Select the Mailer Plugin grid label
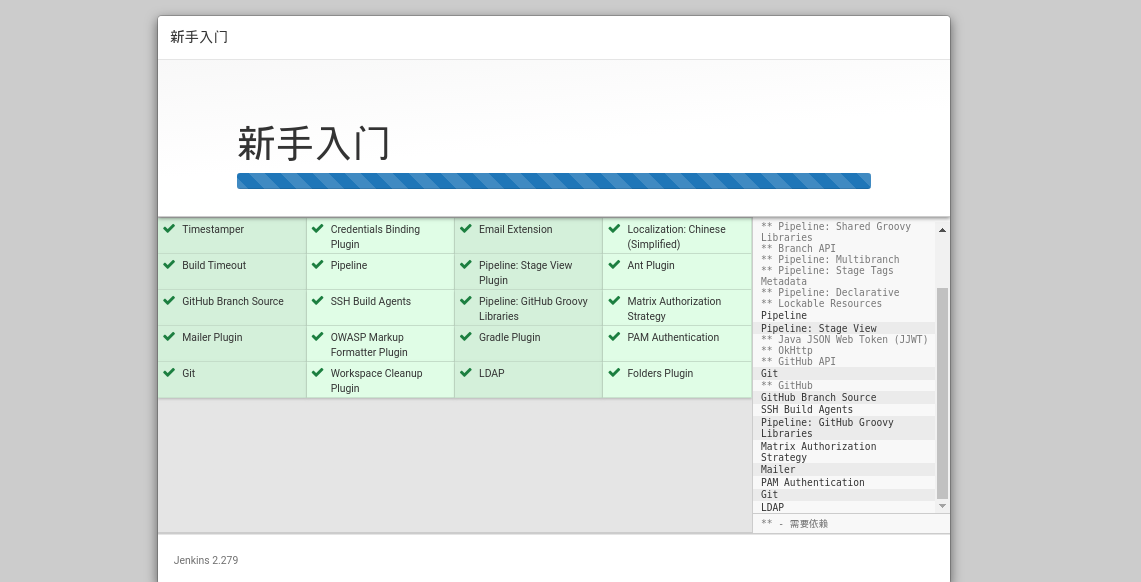This screenshot has width=1141, height=582. [x=212, y=337]
